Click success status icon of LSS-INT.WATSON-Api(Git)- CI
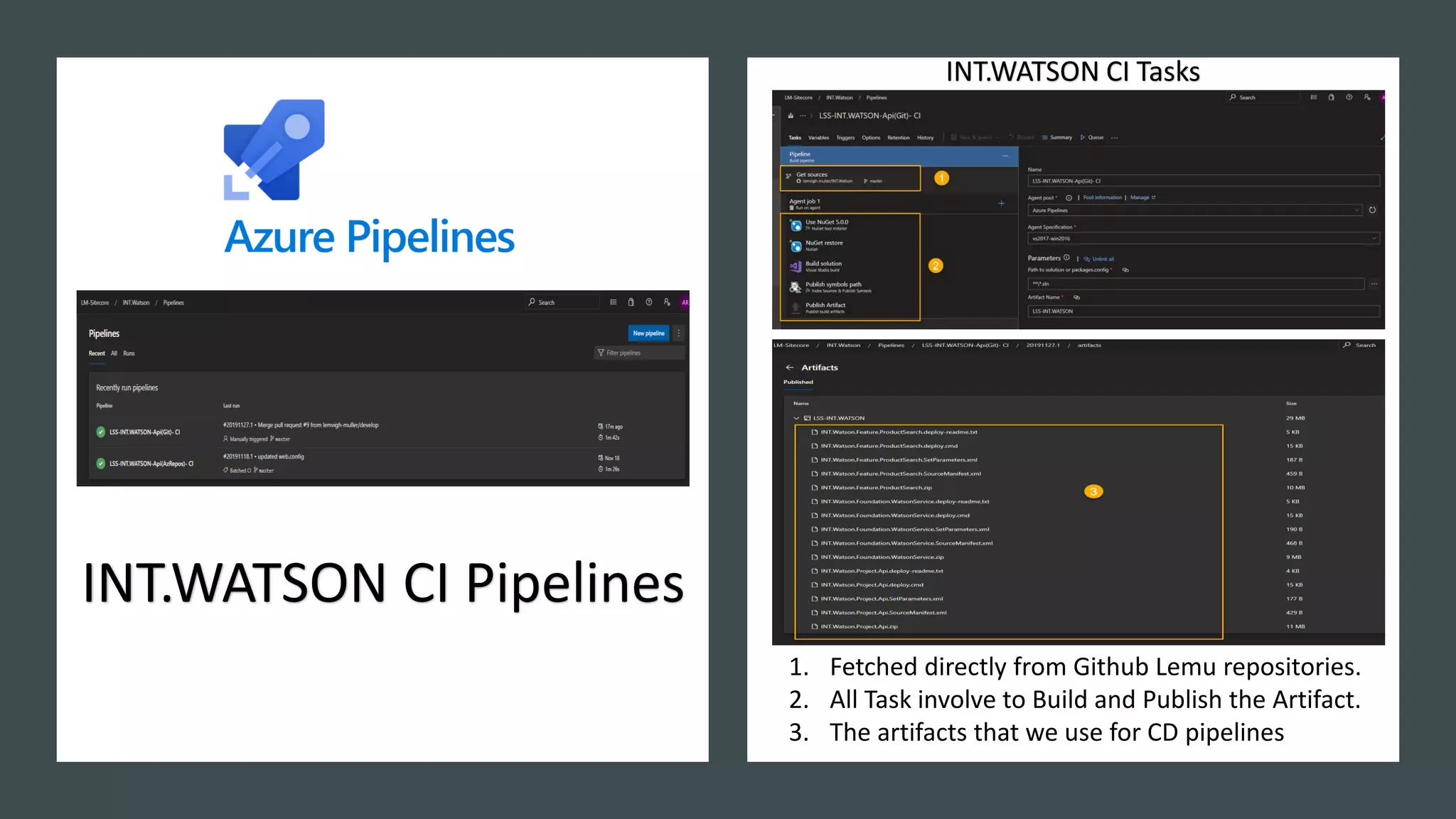The width and height of the screenshot is (1456, 819). (x=101, y=432)
